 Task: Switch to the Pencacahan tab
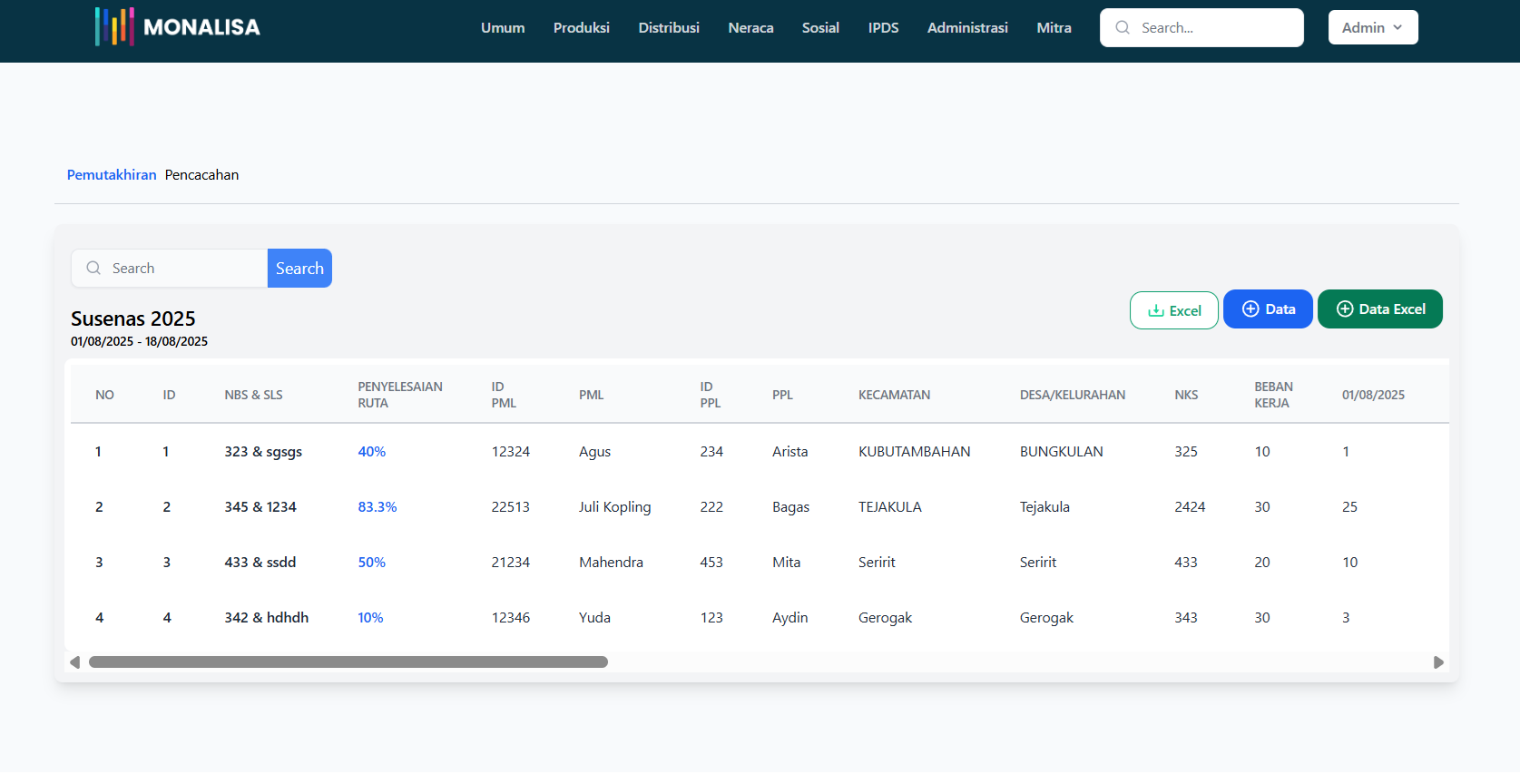201,174
